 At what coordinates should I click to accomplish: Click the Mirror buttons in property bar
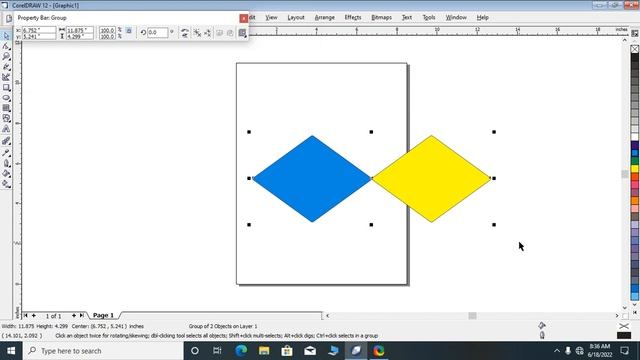[x=184, y=33]
